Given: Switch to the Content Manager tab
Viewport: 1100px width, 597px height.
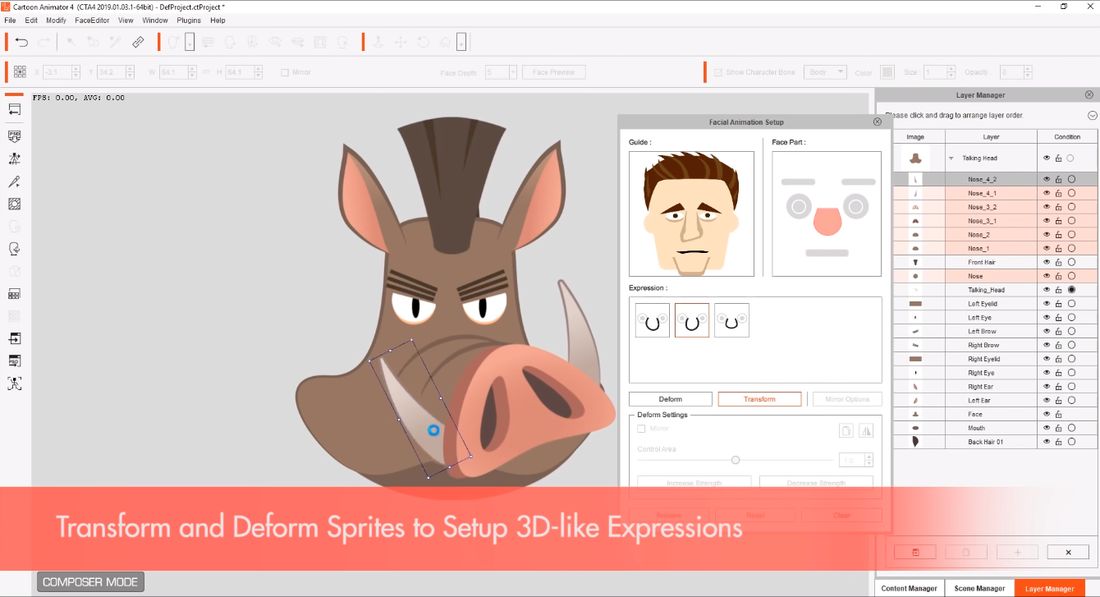Looking at the screenshot, I should coord(909,589).
